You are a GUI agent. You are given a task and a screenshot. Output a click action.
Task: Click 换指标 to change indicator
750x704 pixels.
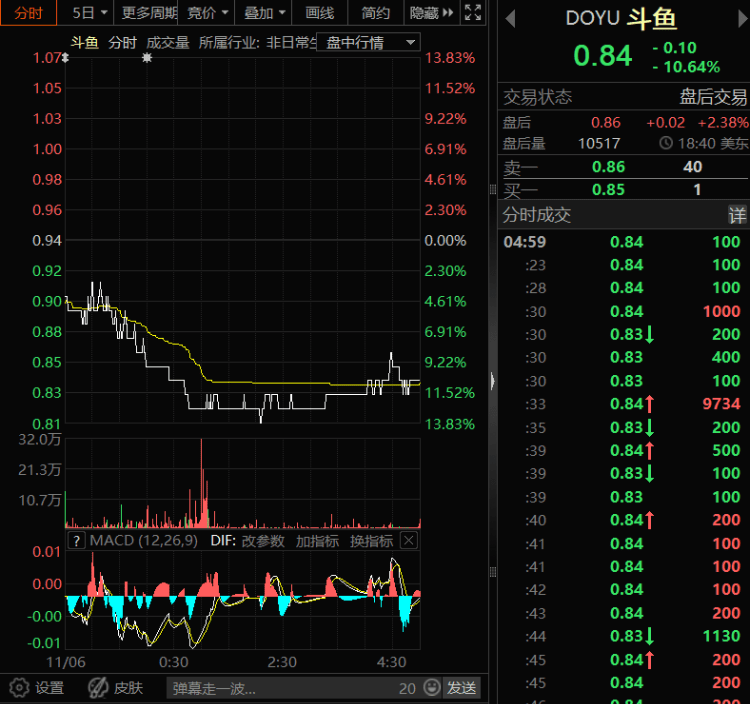[371, 541]
